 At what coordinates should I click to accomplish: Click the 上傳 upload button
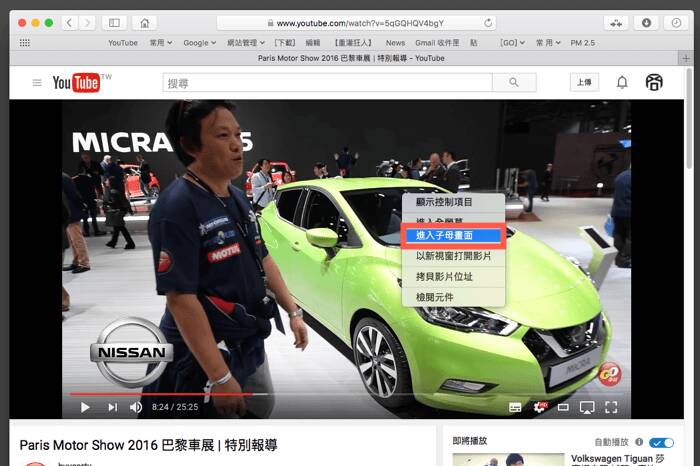[584, 82]
